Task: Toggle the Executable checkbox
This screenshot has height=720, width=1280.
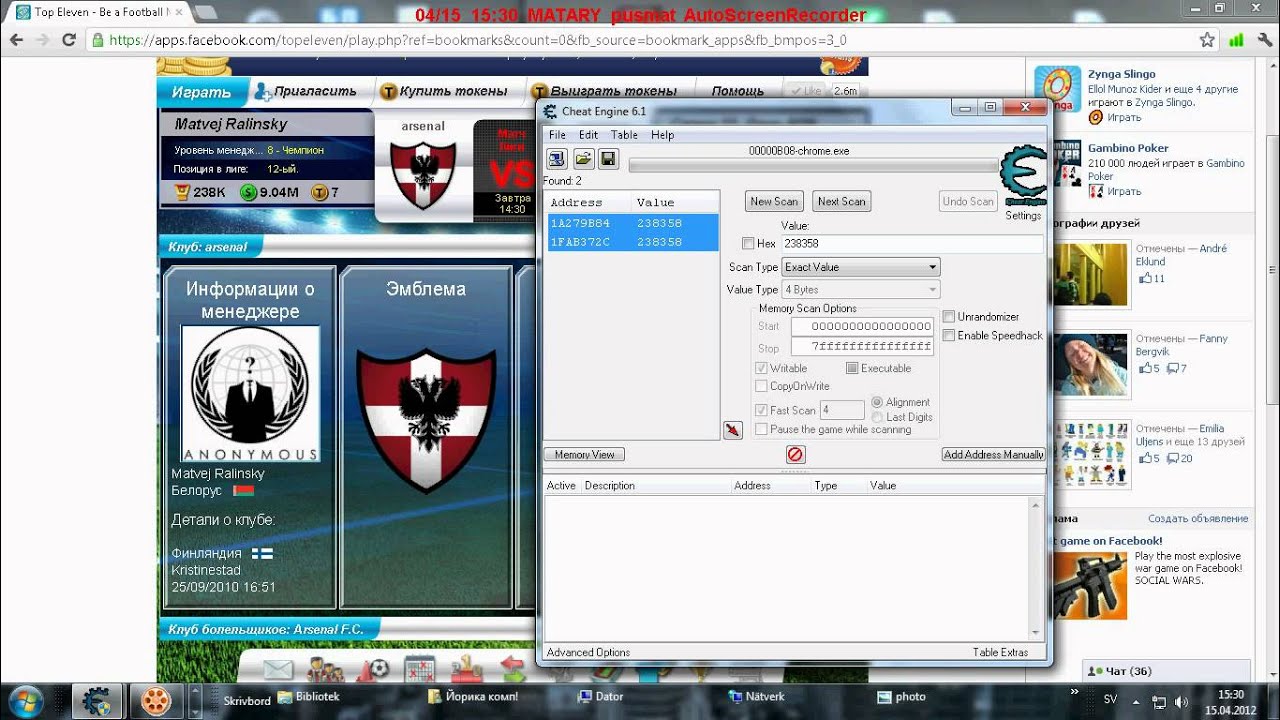Action: 852,368
